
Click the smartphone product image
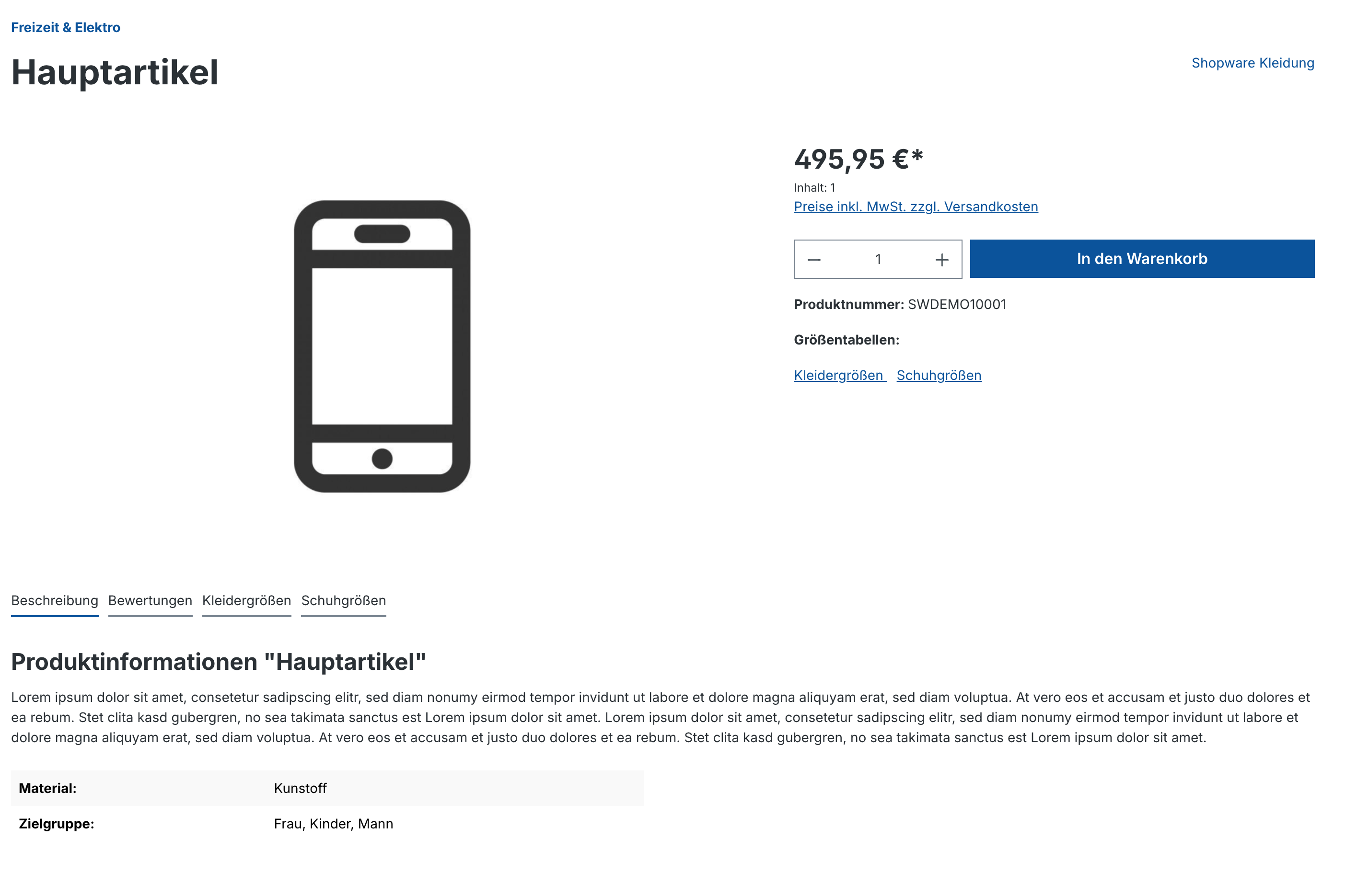[382, 346]
